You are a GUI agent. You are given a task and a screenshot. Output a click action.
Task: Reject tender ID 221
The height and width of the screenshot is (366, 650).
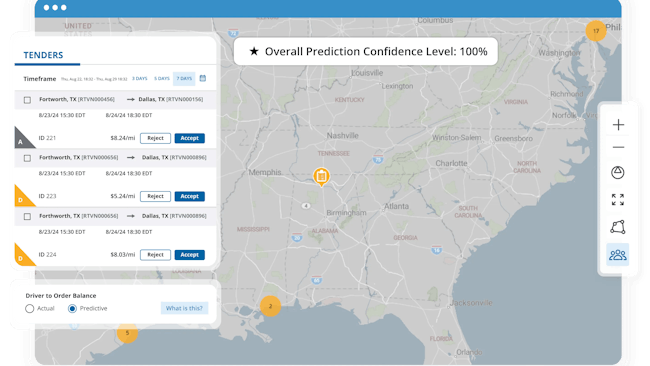click(155, 138)
